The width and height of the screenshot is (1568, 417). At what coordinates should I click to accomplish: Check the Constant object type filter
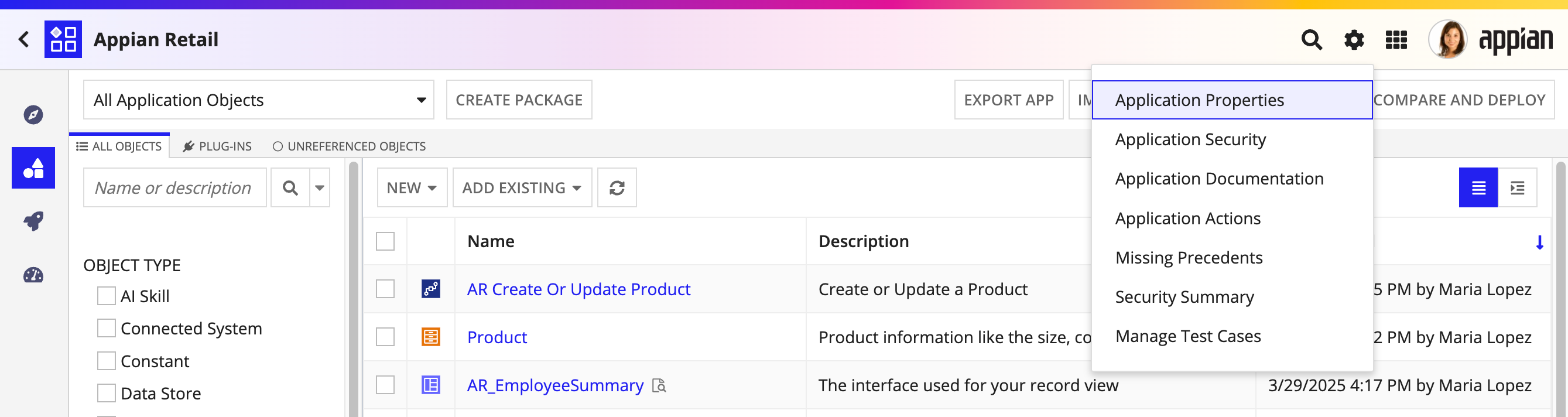pyautogui.click(x=107, y=361)
